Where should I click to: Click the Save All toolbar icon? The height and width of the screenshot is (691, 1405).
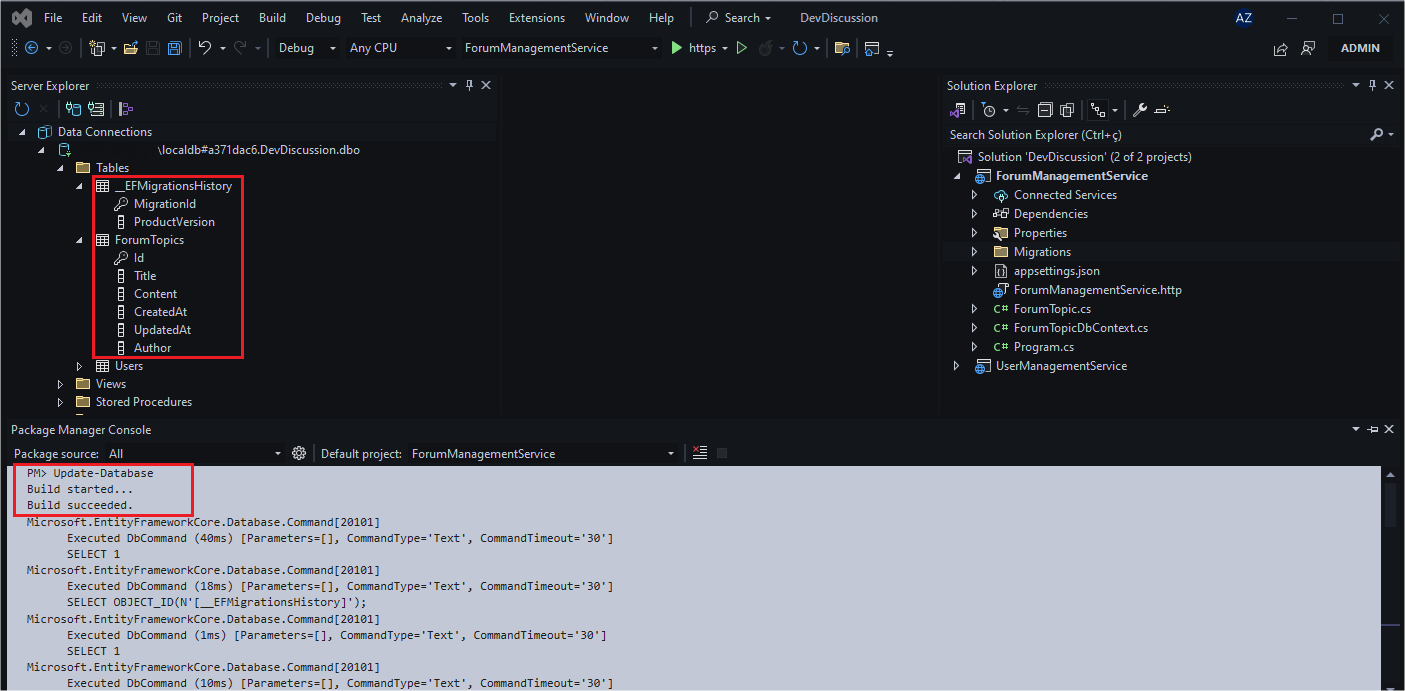[174, 48]
